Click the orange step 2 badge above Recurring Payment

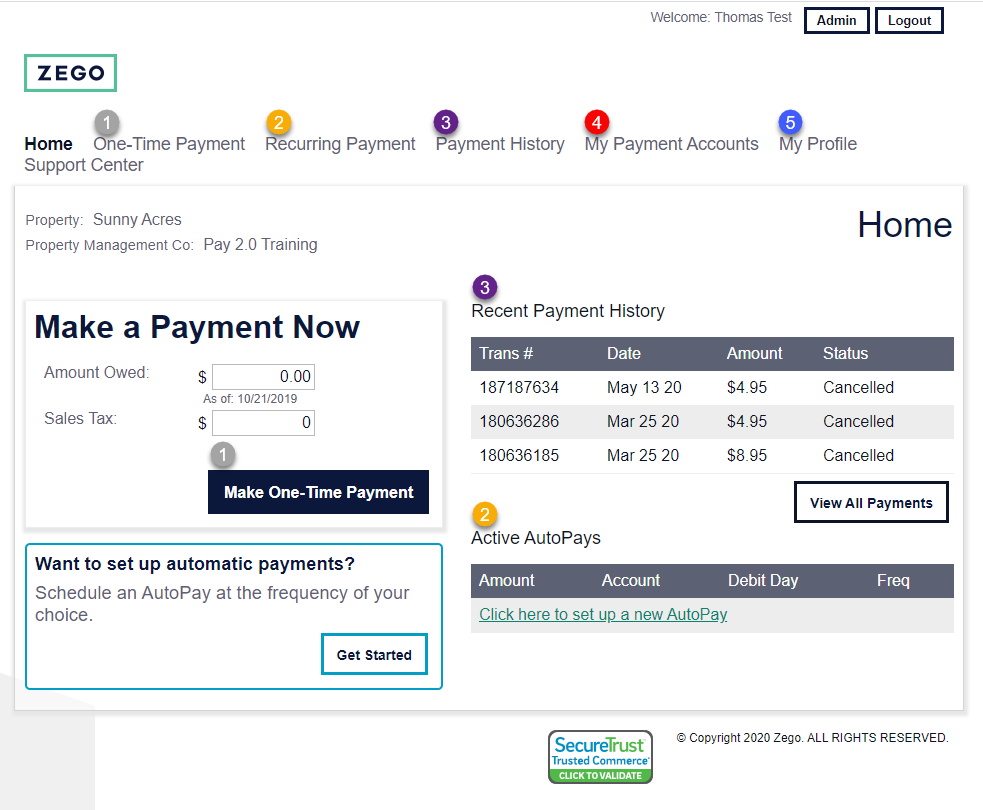pos(277,122)
